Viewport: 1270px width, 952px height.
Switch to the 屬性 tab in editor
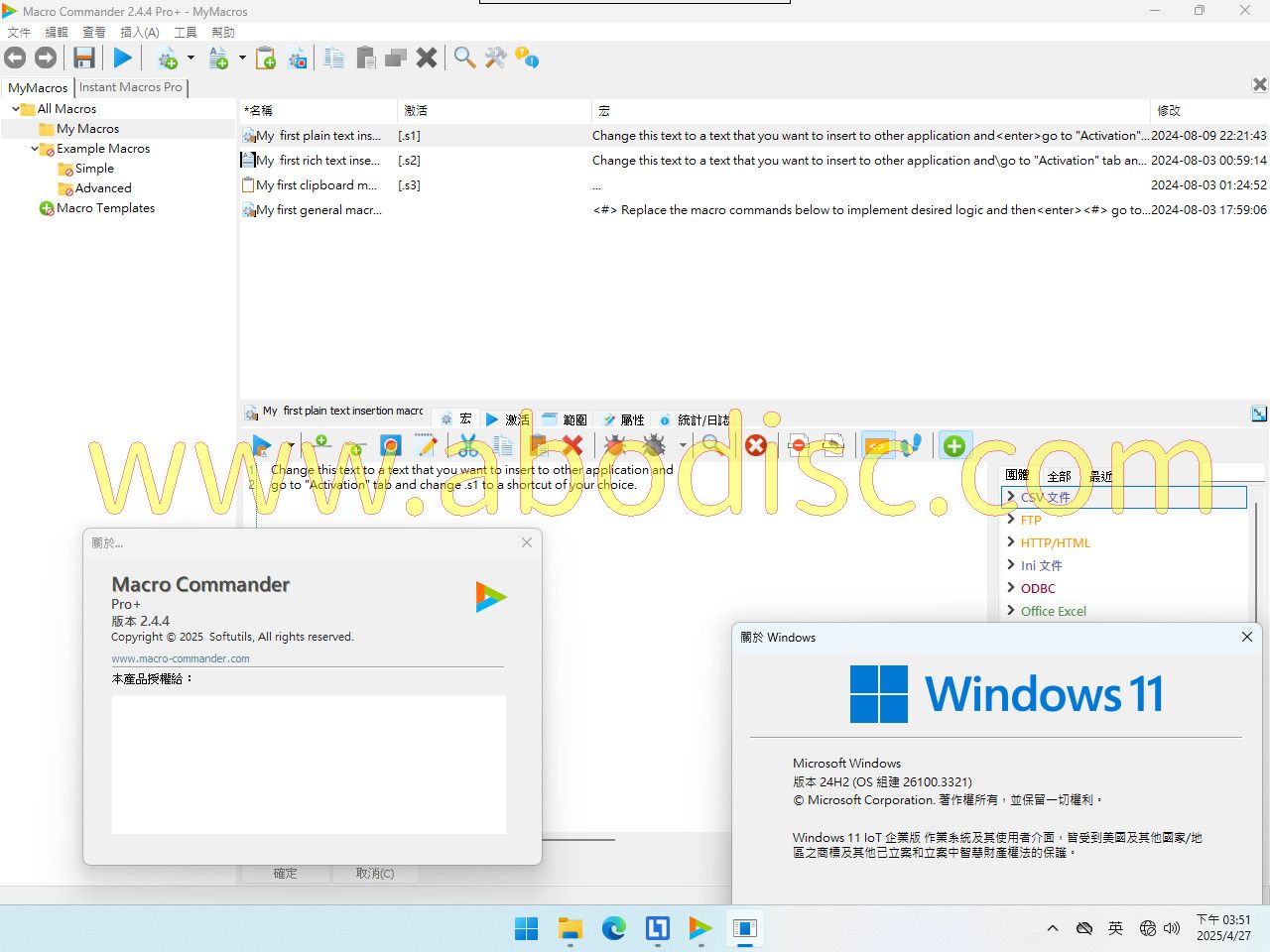tap(623, 419)
